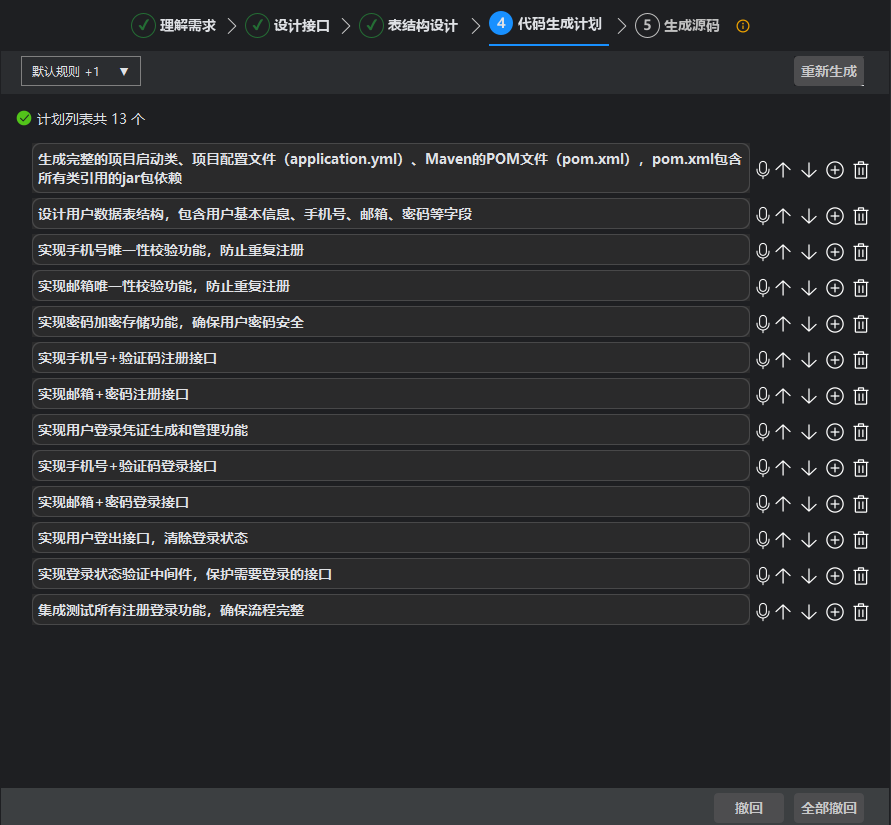Click the 重新生成 button

click(828, 71)
